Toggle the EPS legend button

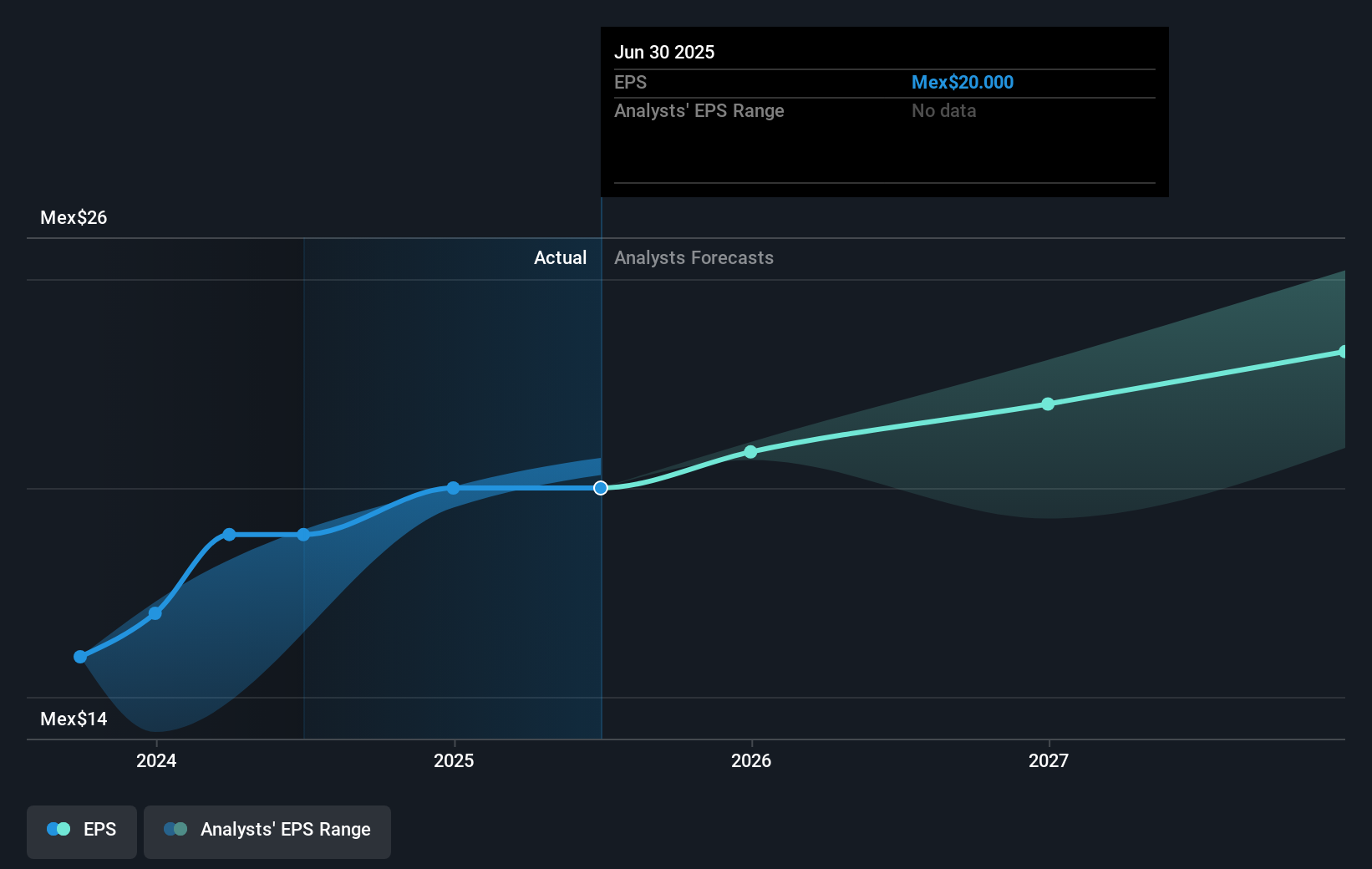(82, 831)
